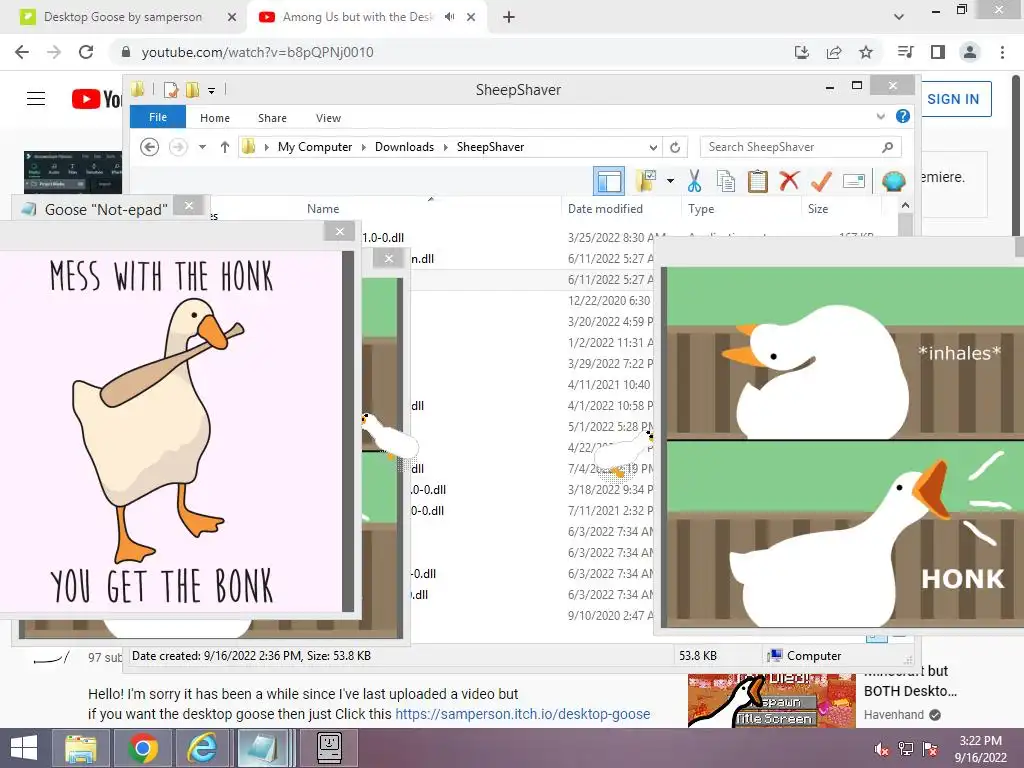Click the share page icon in Chrome
Image resolution: width=1024 pixels, height=768 pixels.
coord(833,52)
